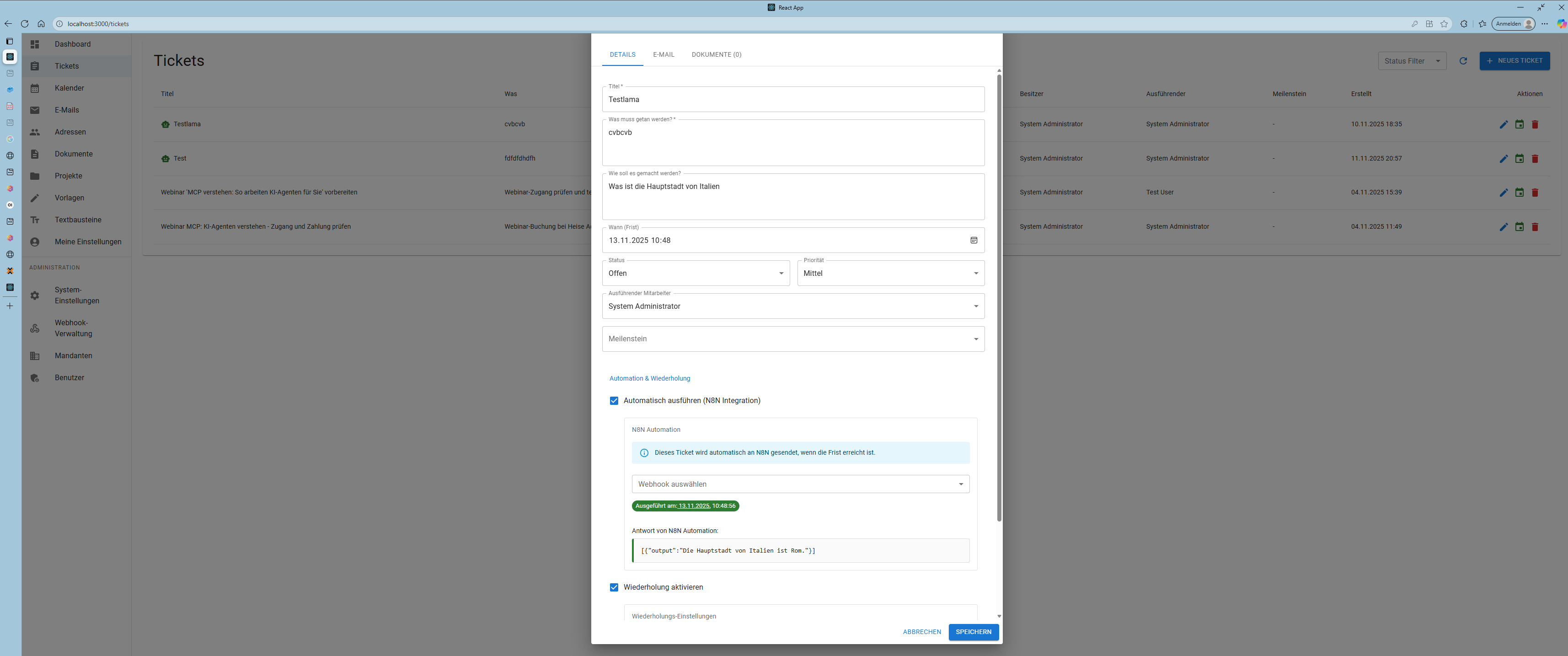The height and width of the screenshot is (656, 1568).
Task: Click into the Titel input field
Action: click(792, 100)
